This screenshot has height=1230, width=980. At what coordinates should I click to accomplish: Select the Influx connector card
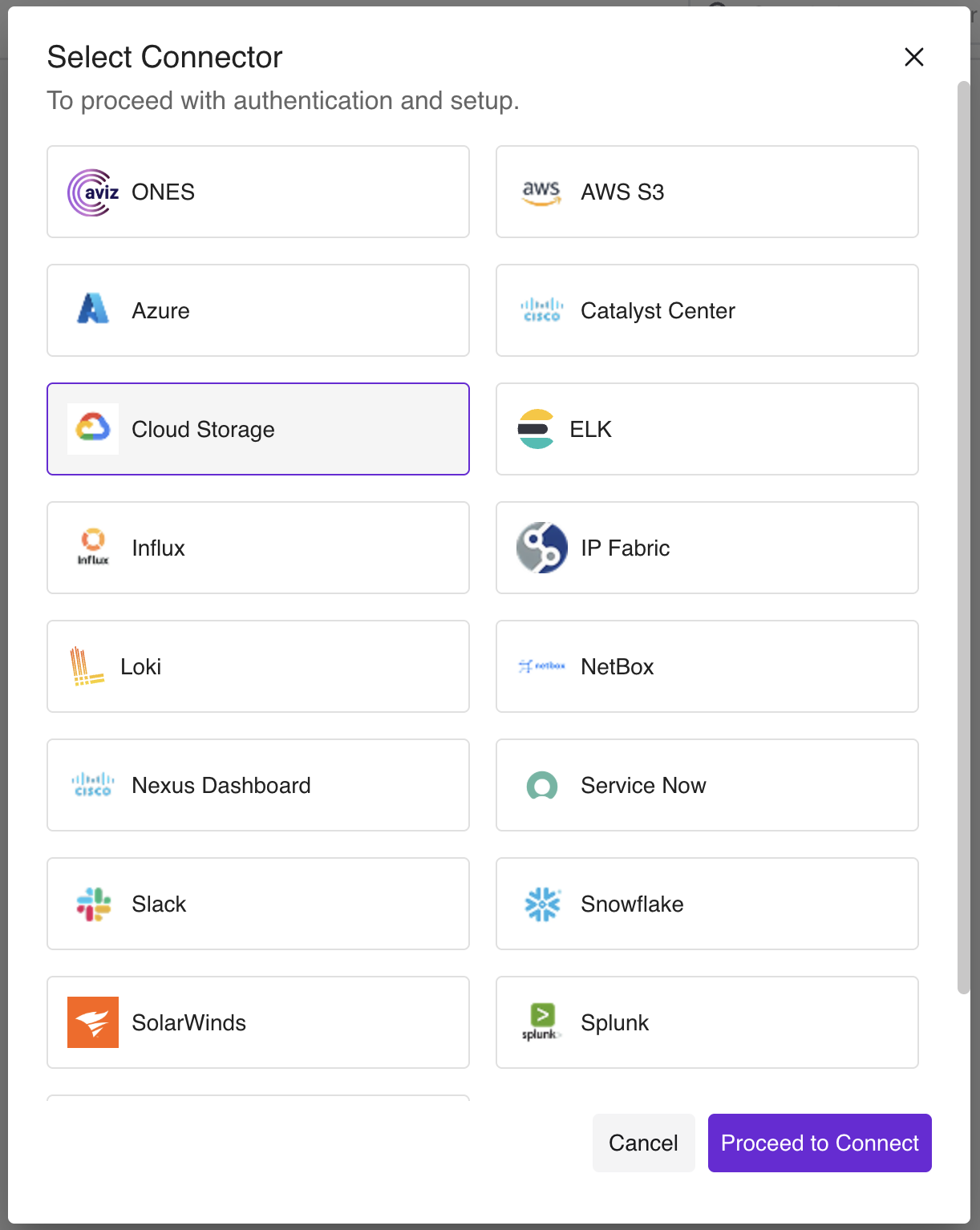(x=257, y=548)
